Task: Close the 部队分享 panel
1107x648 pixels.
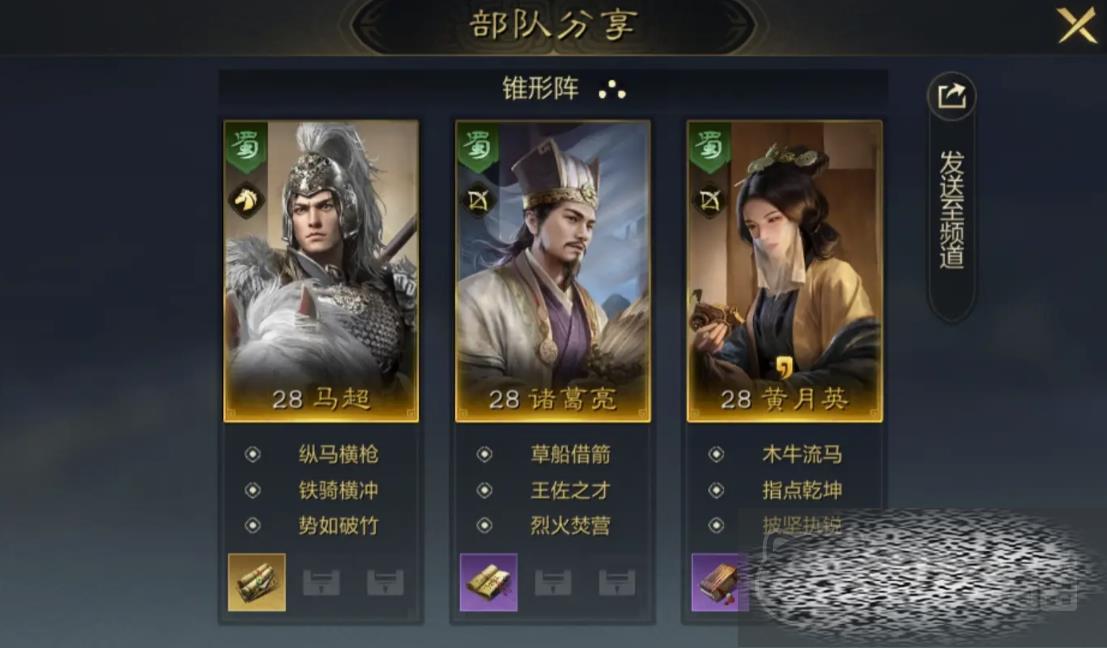Action: tap(1077, 25)
